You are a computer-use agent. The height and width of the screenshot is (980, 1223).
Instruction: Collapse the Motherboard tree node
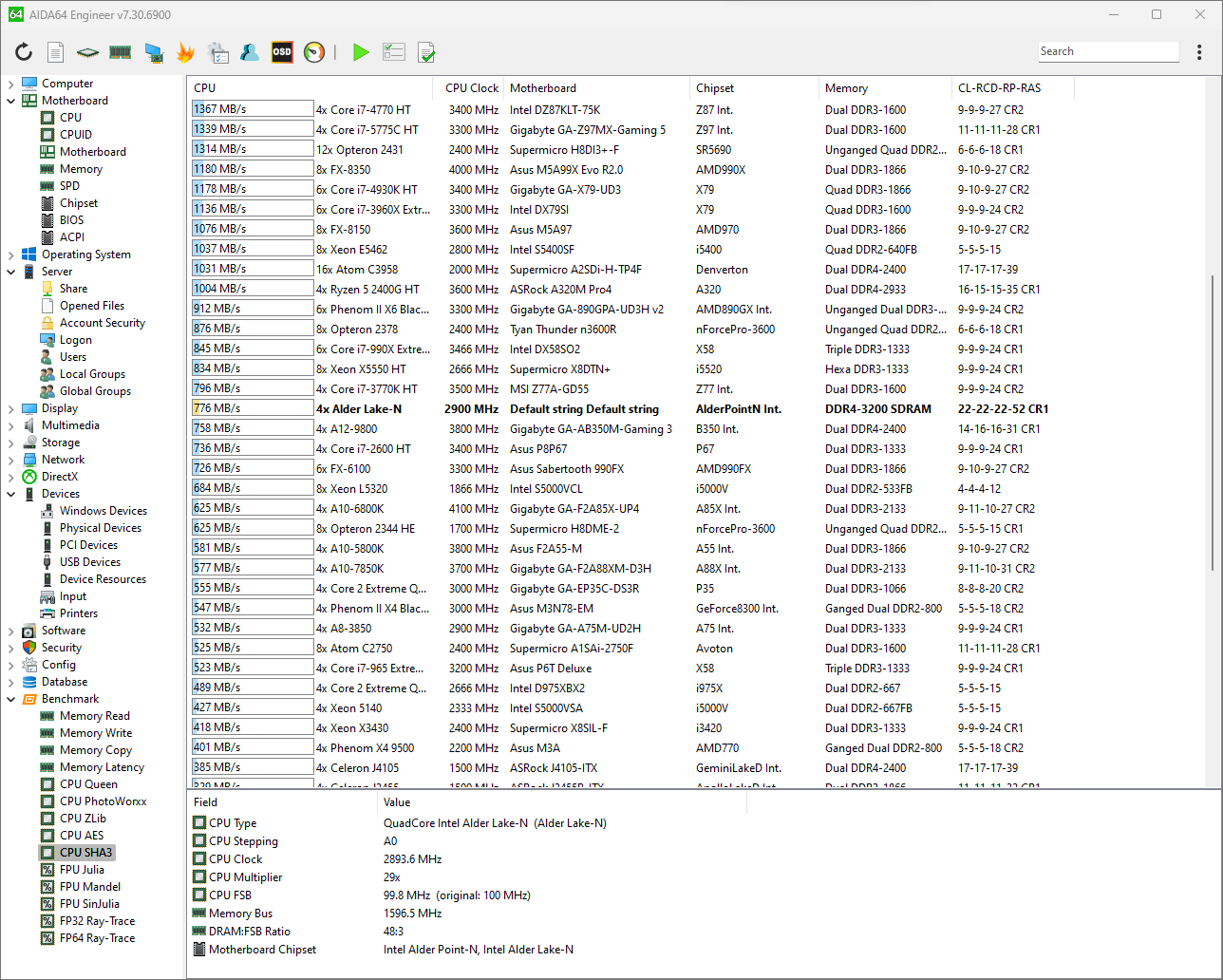[11, 101]
